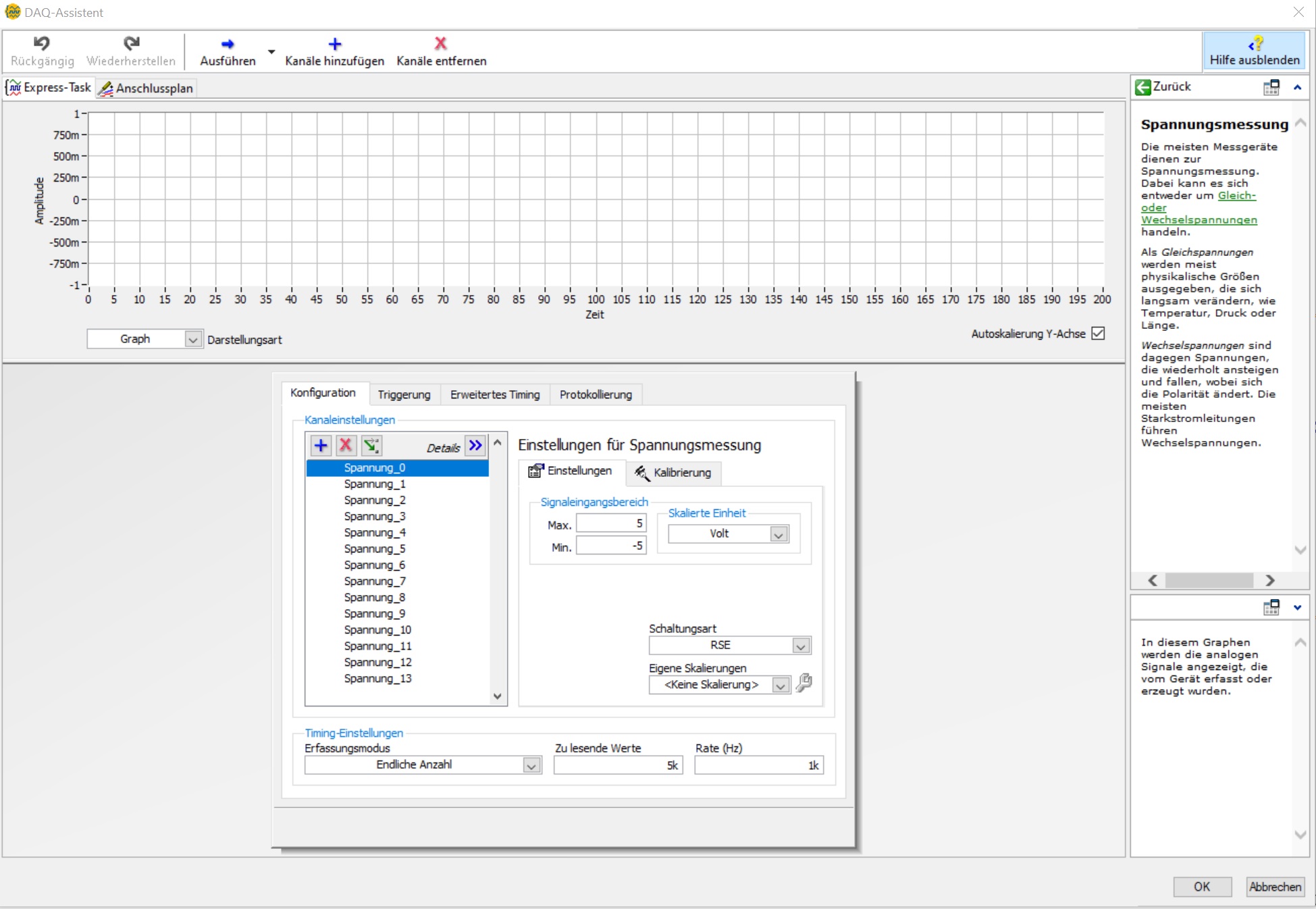
Task: Click help panel horizontal scrollbar
Action: click(1209, 581)
